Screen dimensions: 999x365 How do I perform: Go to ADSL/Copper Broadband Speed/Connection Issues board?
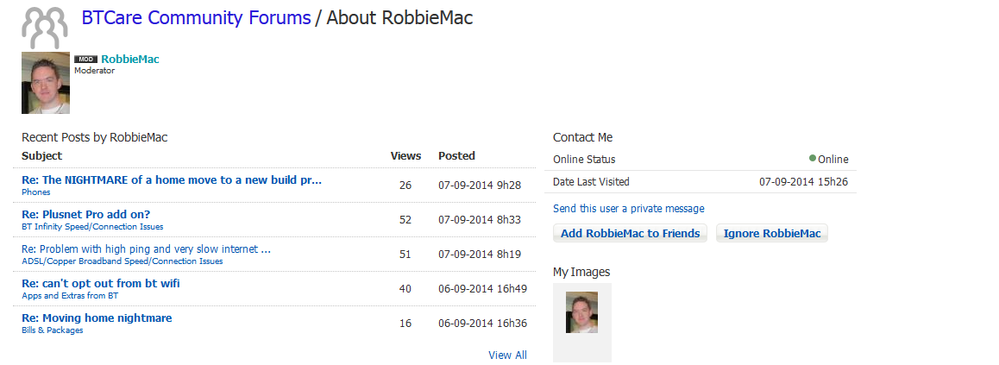click(122, 261)
